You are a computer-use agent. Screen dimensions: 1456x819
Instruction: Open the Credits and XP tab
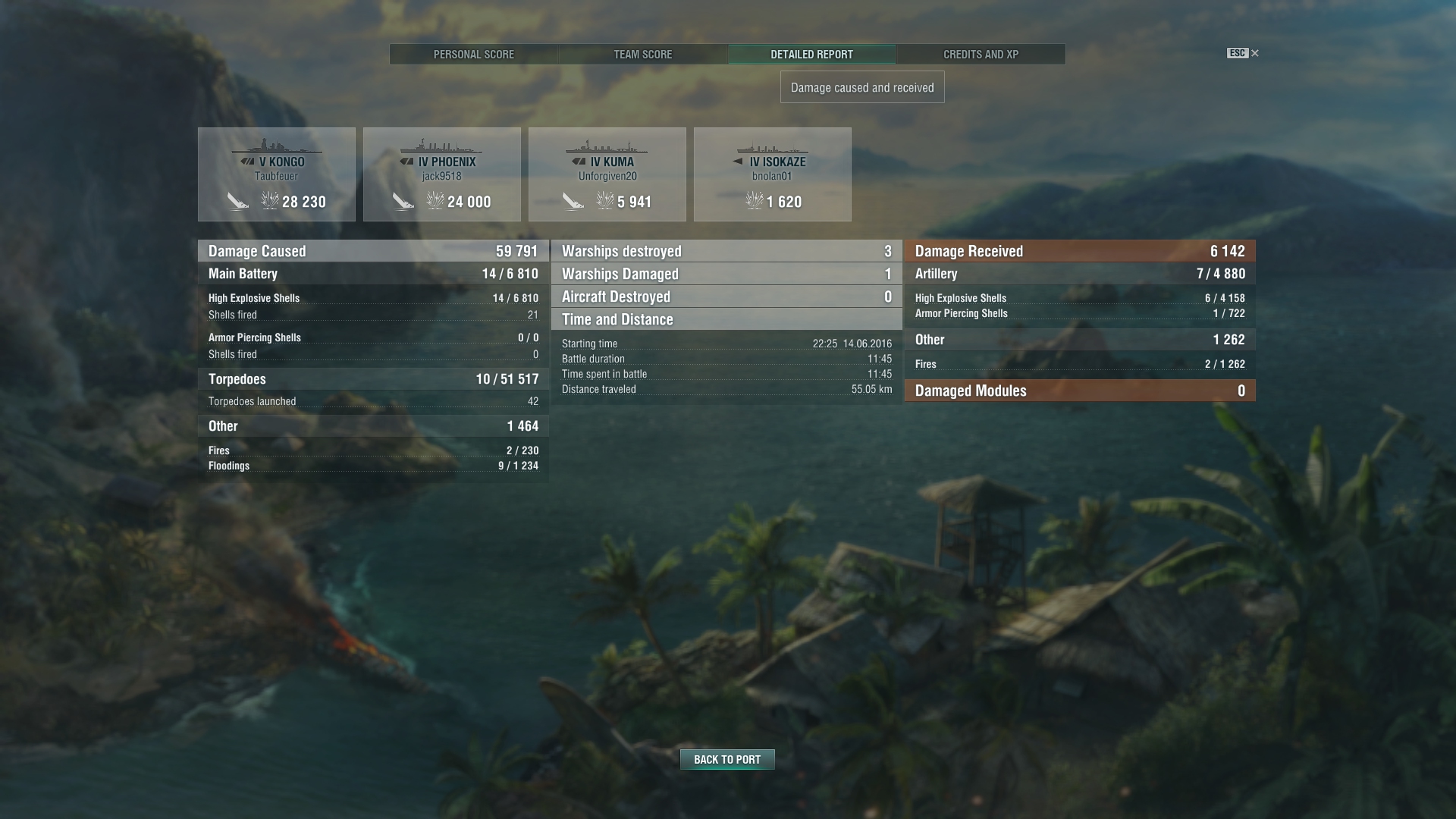click(x=981, y=54)
